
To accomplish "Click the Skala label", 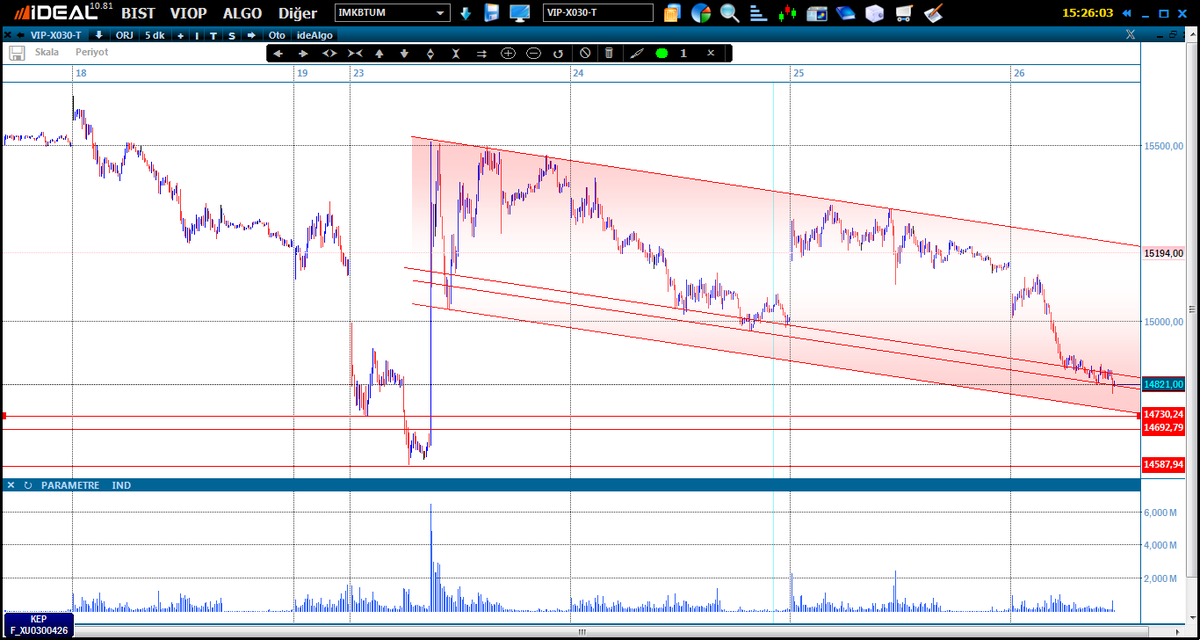I will [47, 52].
